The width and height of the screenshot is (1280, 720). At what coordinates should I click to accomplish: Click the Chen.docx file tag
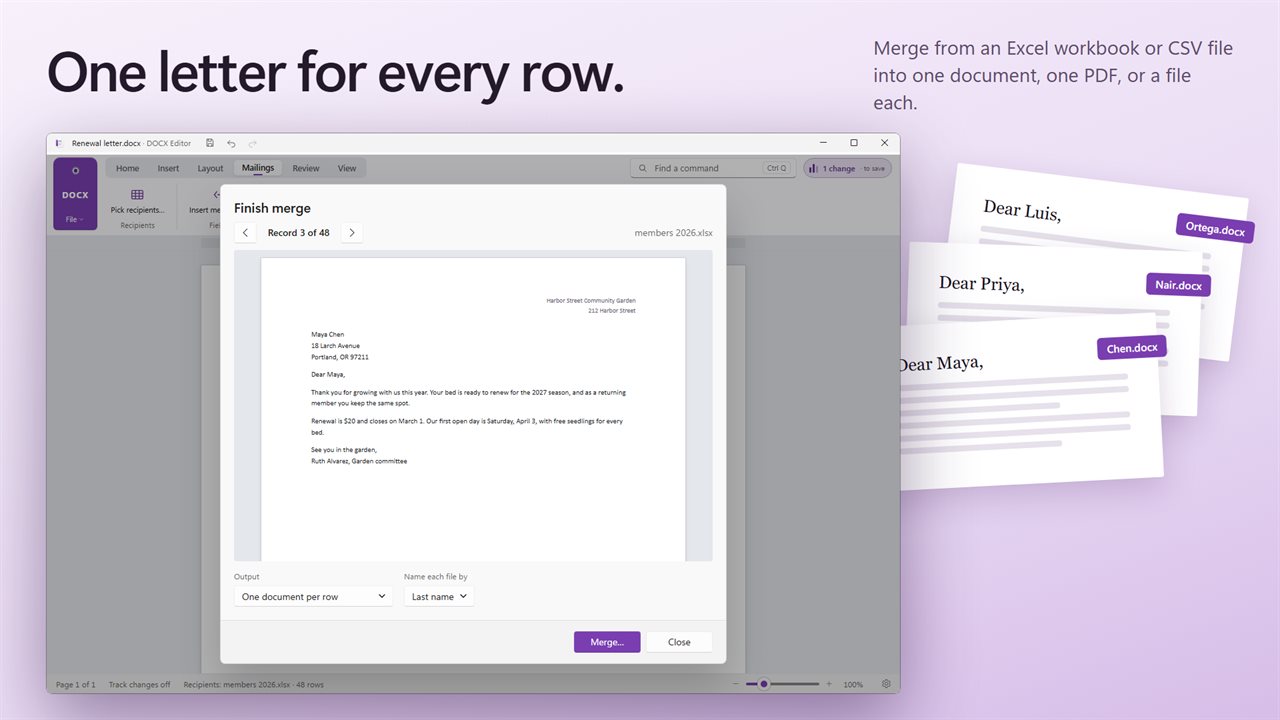point(1132,348)
